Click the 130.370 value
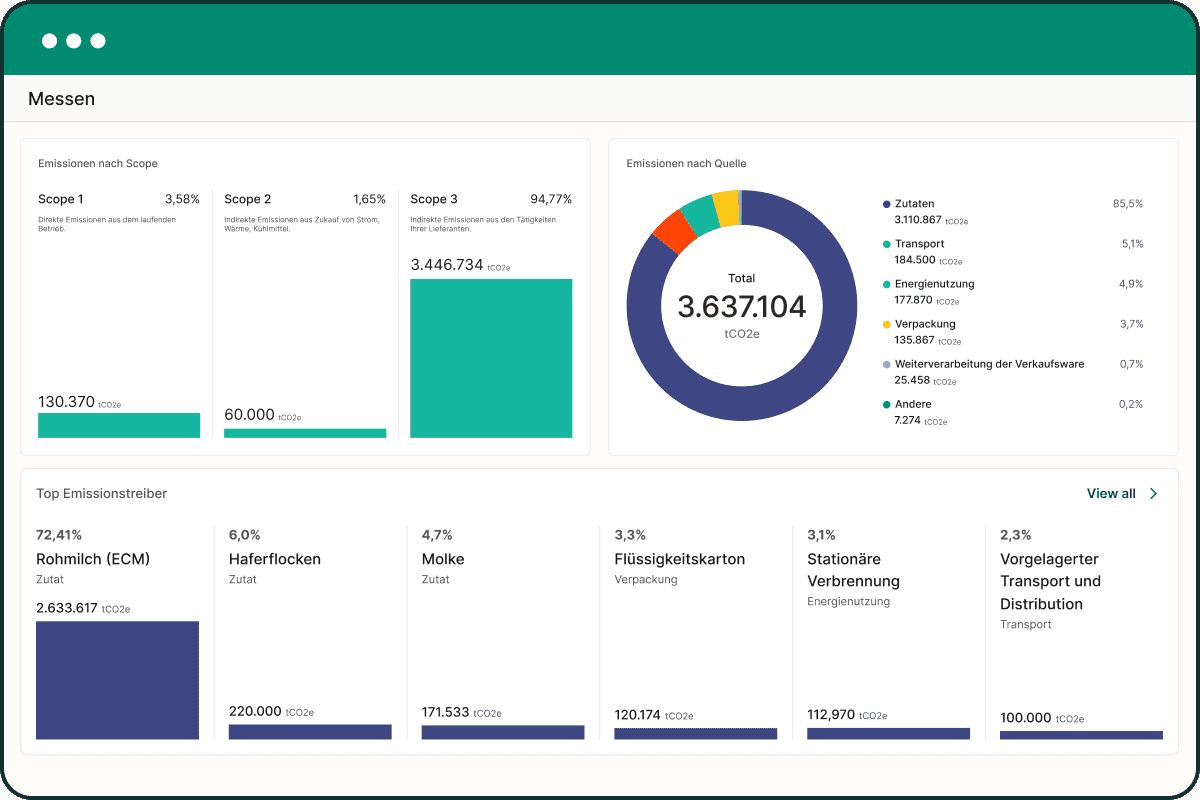 click(x=66, y=401)
